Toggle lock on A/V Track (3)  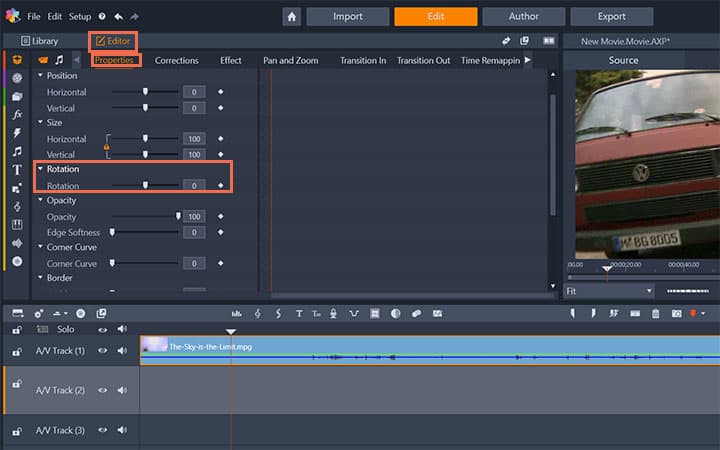click(x=17, y=431)
